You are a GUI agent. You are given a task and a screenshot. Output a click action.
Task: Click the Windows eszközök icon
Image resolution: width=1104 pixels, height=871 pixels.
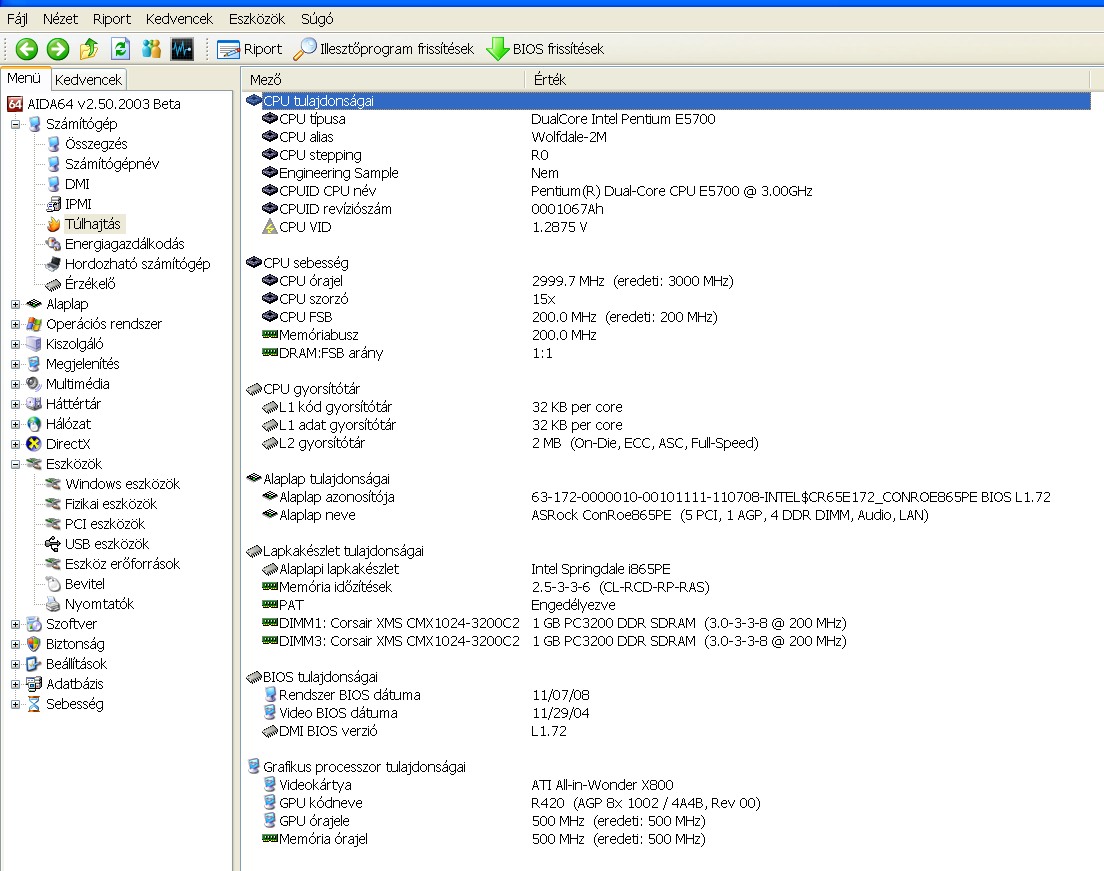click(54, 484)
